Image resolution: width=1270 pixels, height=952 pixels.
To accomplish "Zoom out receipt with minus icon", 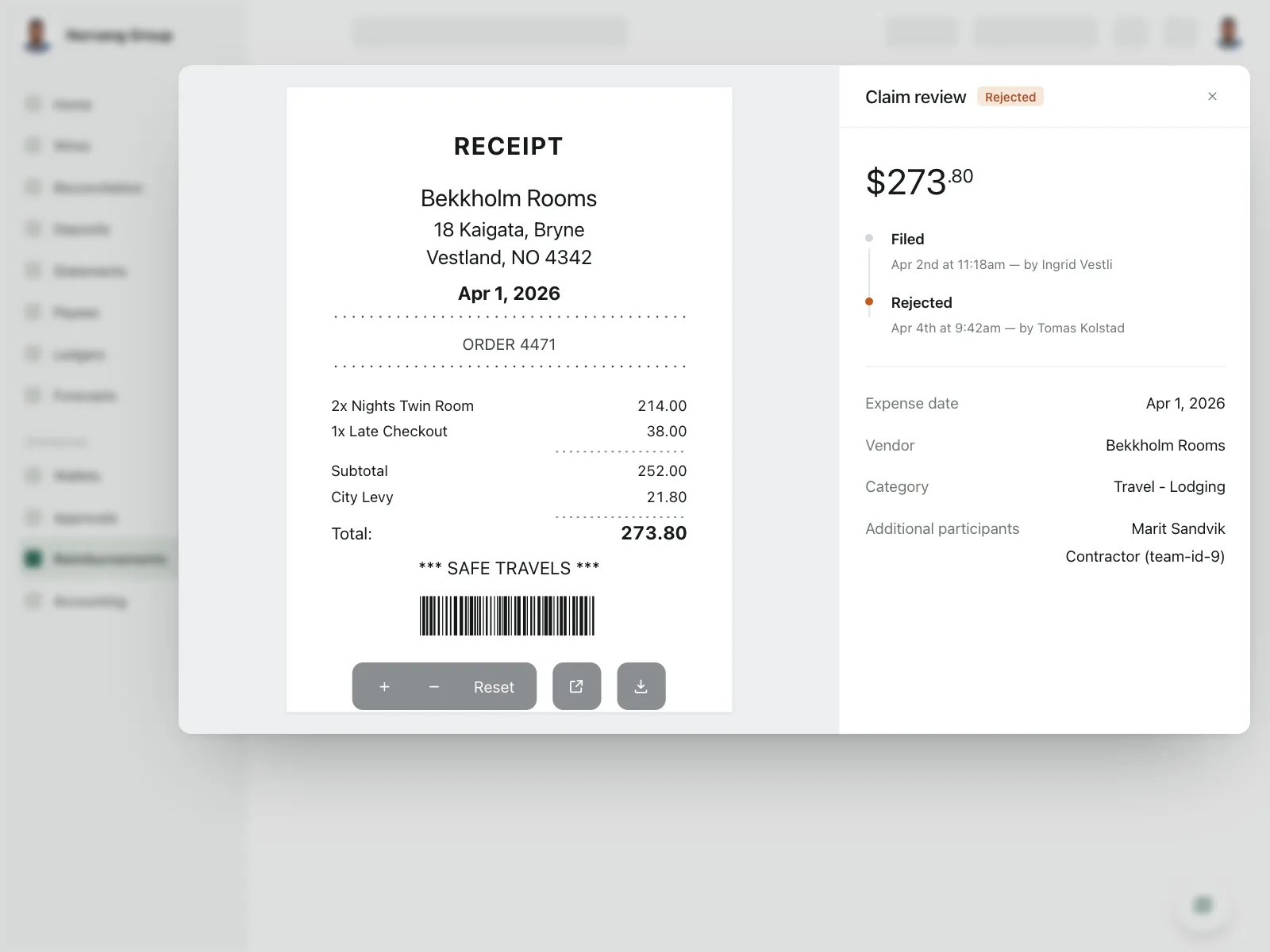I will click(434, 687).
